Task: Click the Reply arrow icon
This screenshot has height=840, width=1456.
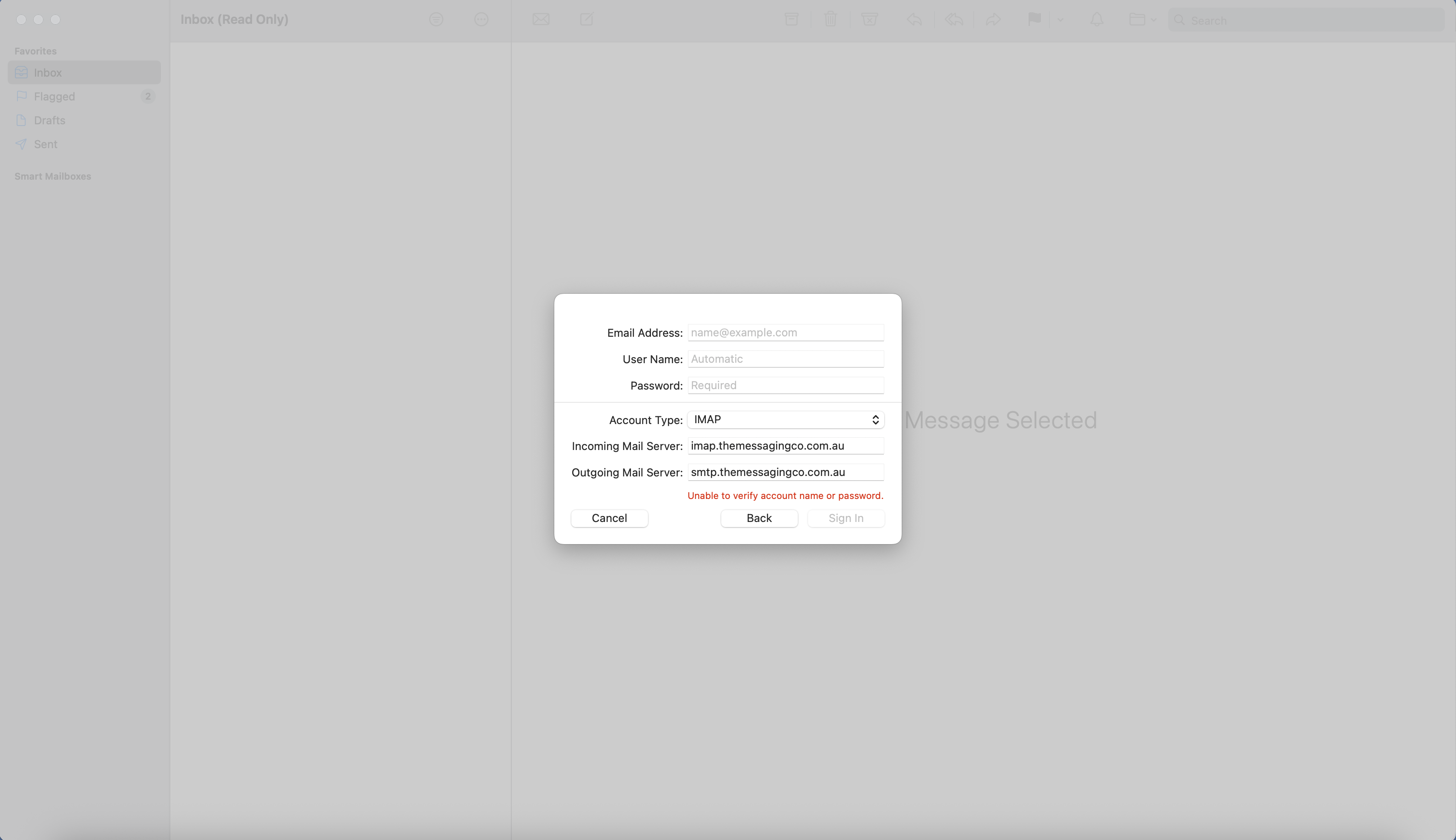Action: click(914, 20)
